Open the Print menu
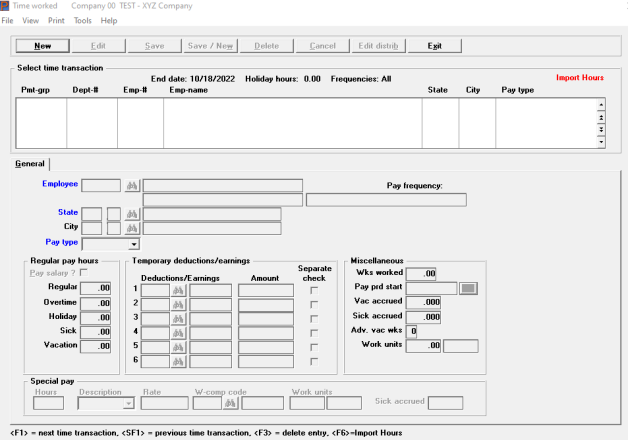The width and height of the screenshot is (628, 440). (57, 20)
